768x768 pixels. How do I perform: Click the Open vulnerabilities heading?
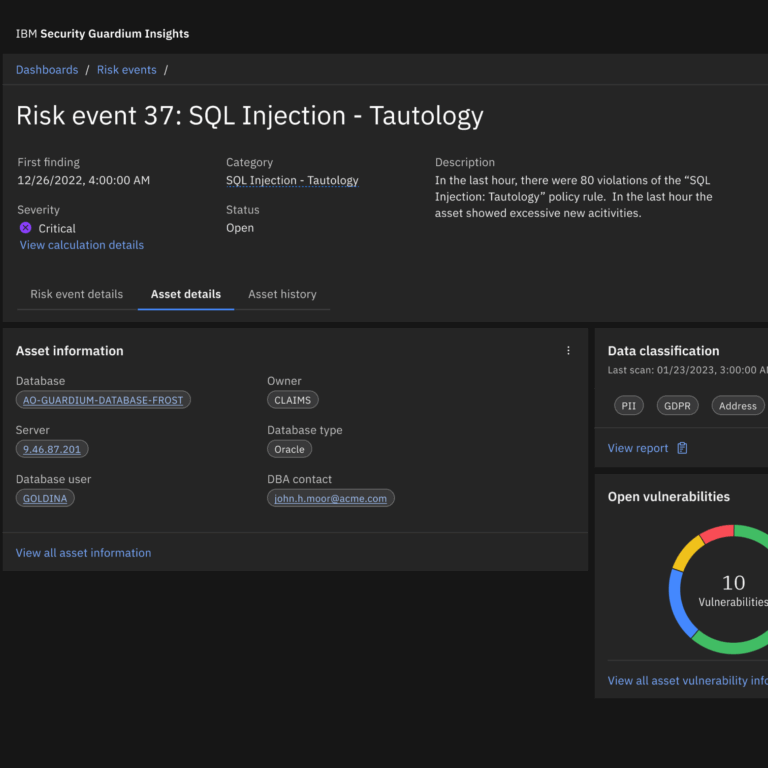click(669, 496)
